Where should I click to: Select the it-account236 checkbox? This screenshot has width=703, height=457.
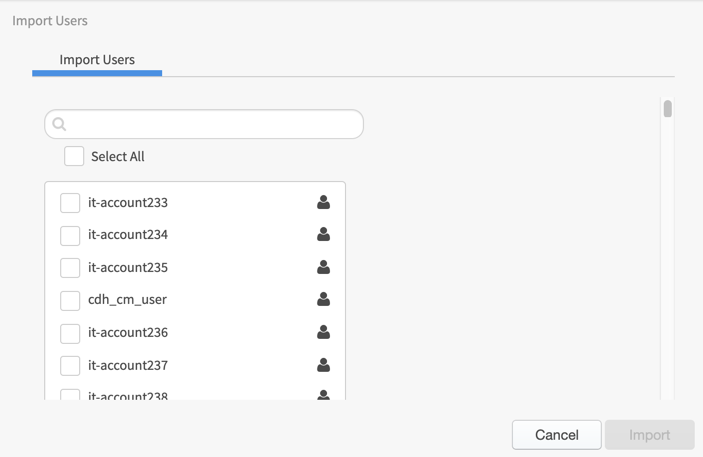[x=70, y=334]
